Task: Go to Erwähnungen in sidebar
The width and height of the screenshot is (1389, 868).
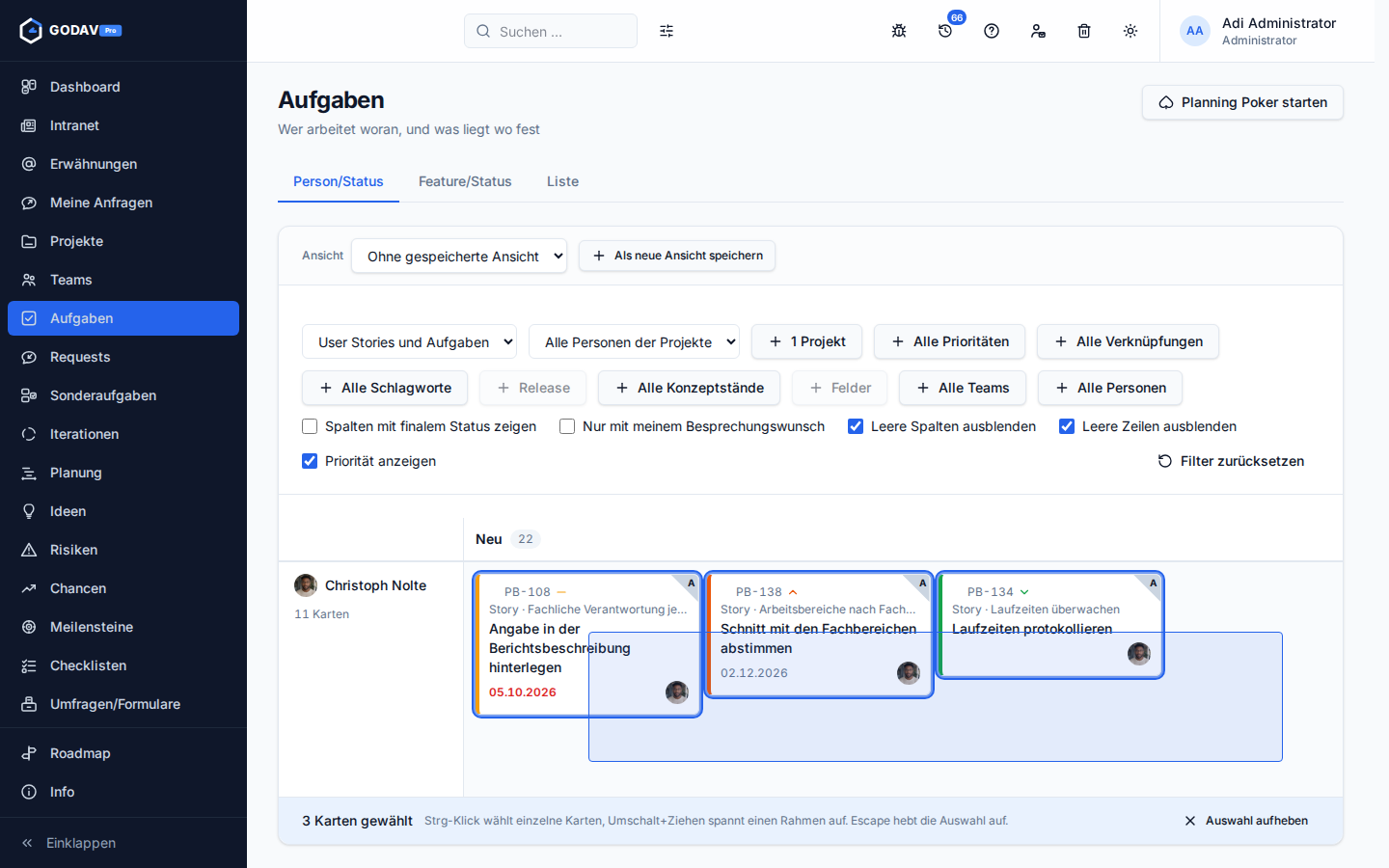Action: point(123,164)
